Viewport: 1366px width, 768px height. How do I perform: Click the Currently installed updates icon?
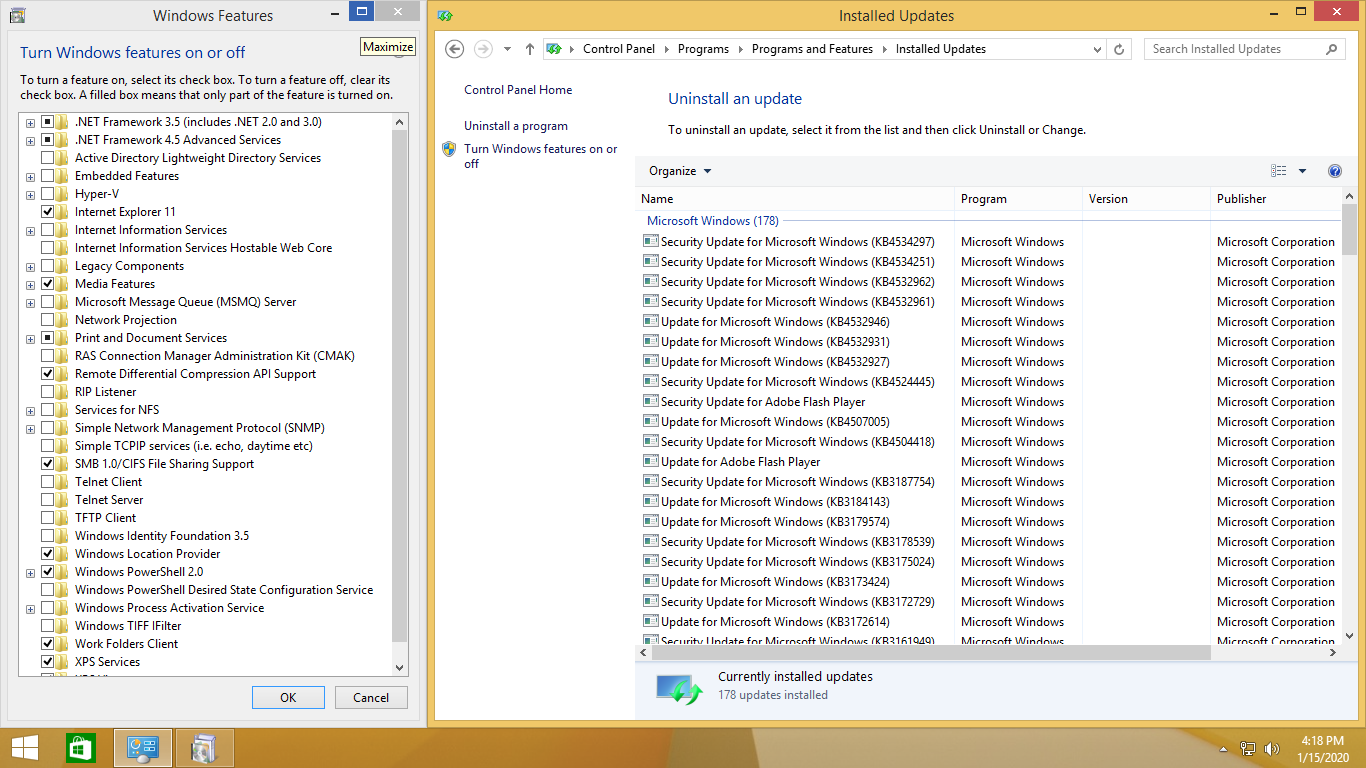tap(680, 688)
